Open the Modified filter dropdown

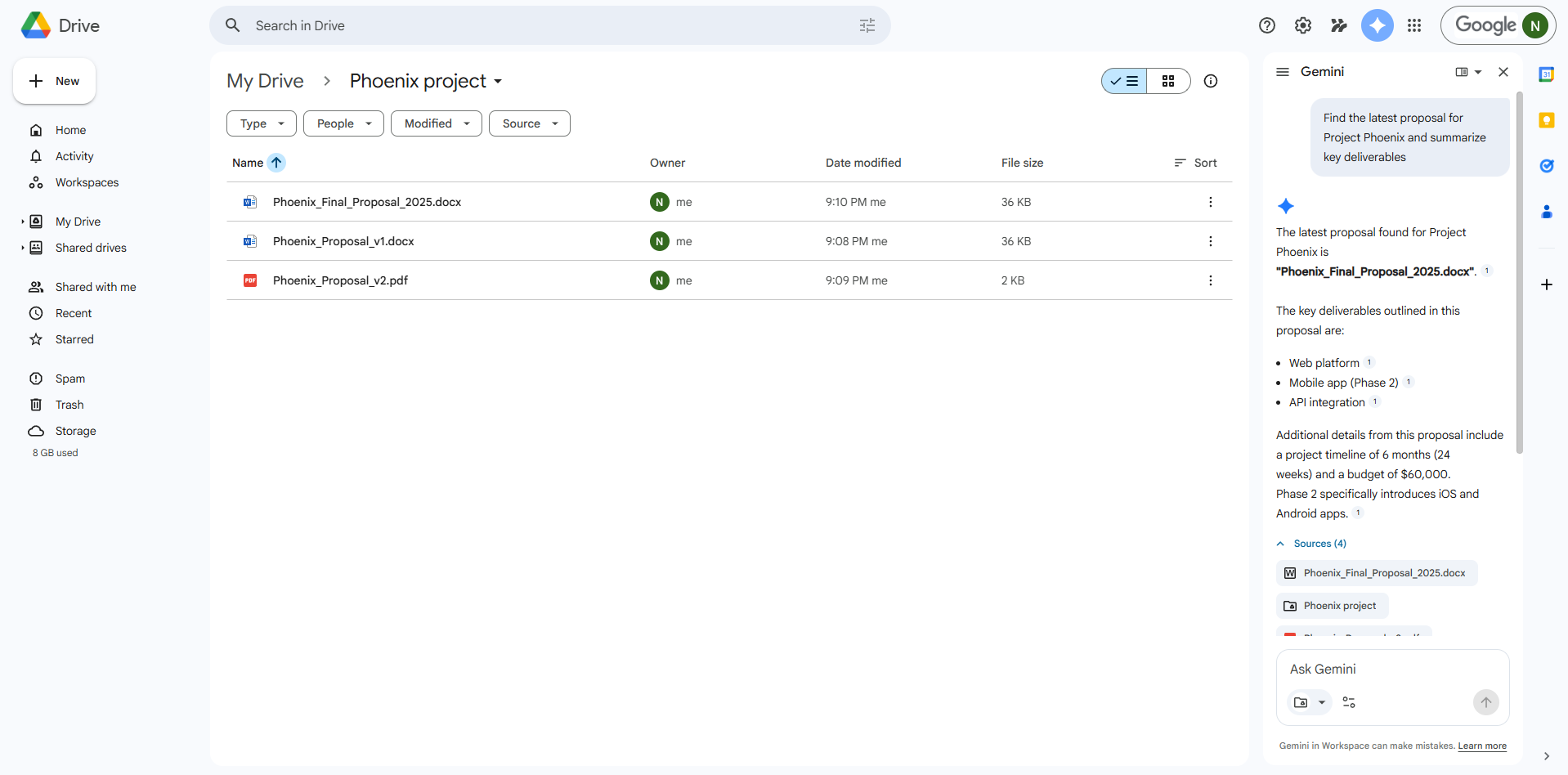pyautogui.click(x=436, y=123)
